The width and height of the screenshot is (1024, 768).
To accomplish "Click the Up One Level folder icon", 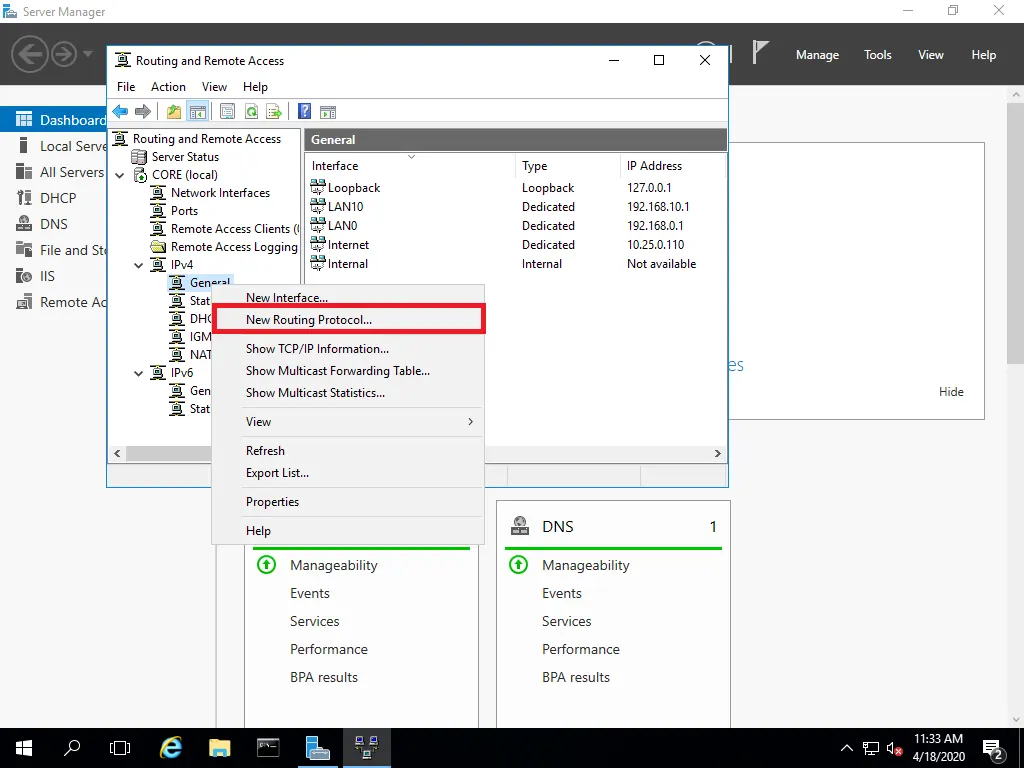I will pos(174,112).
